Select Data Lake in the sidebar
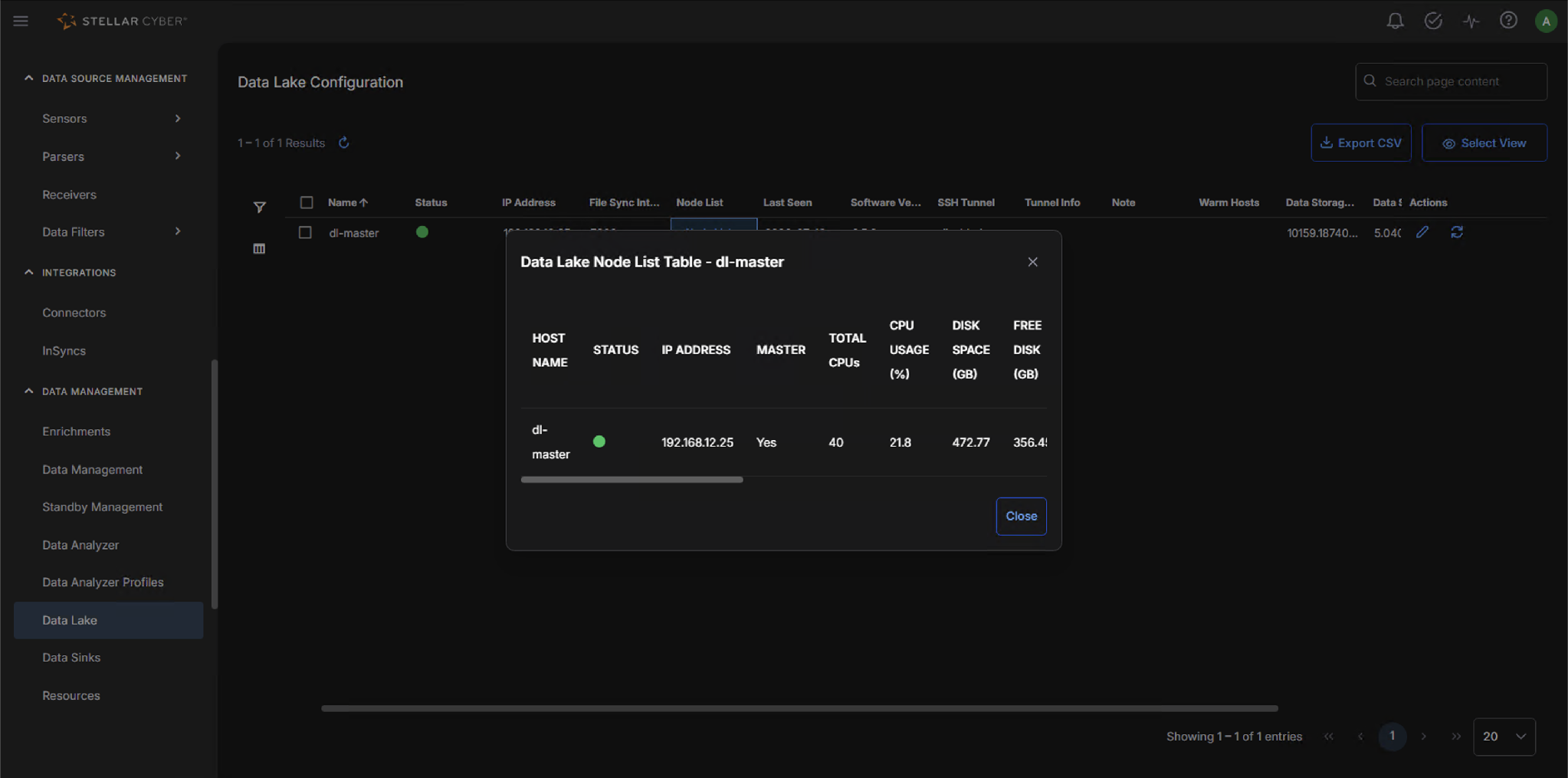1568x778 pixels. [109, 620]
